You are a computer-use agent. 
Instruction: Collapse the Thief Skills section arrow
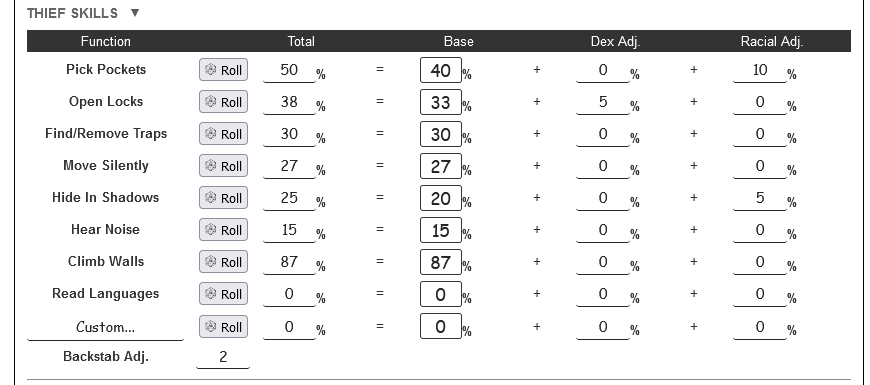tap(135, 13)
